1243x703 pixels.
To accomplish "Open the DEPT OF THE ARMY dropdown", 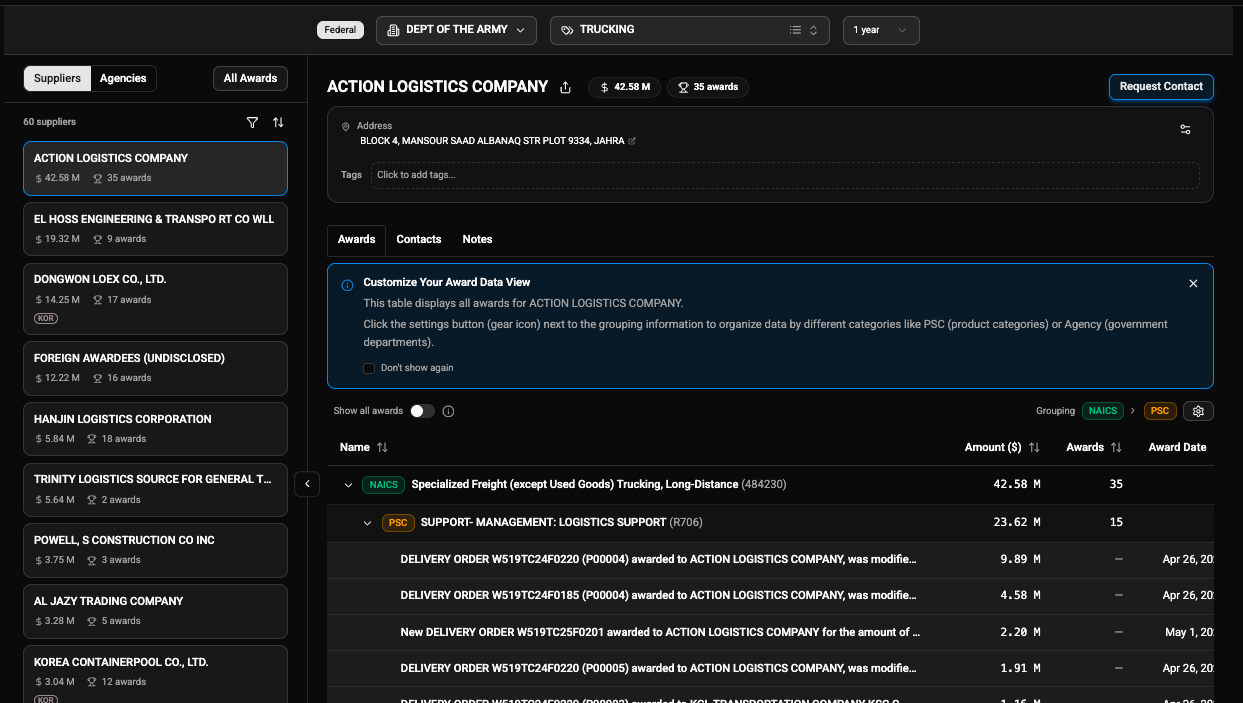I will point(456,30).
